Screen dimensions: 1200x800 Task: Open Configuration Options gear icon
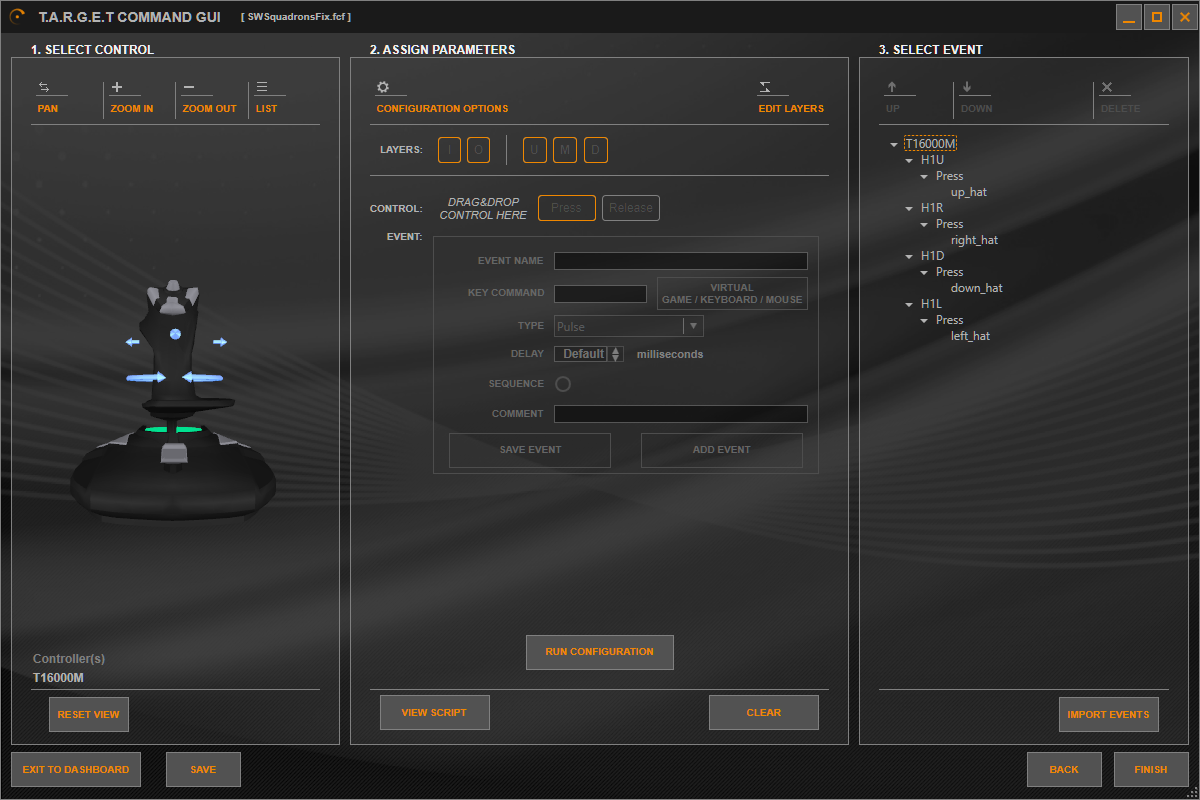pyautogui.click(x=383, y=87)
